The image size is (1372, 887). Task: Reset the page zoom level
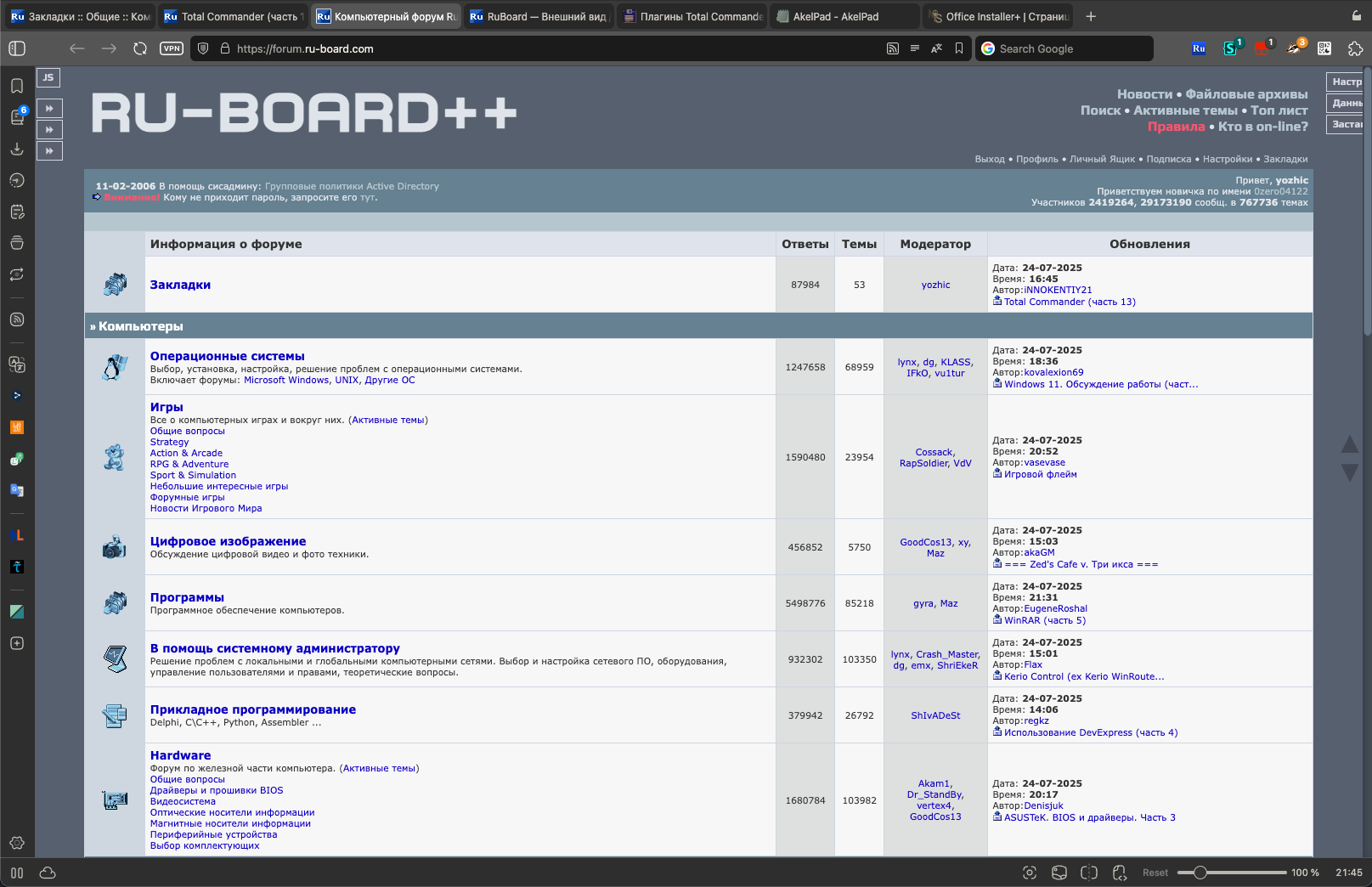coord(1155,873)
